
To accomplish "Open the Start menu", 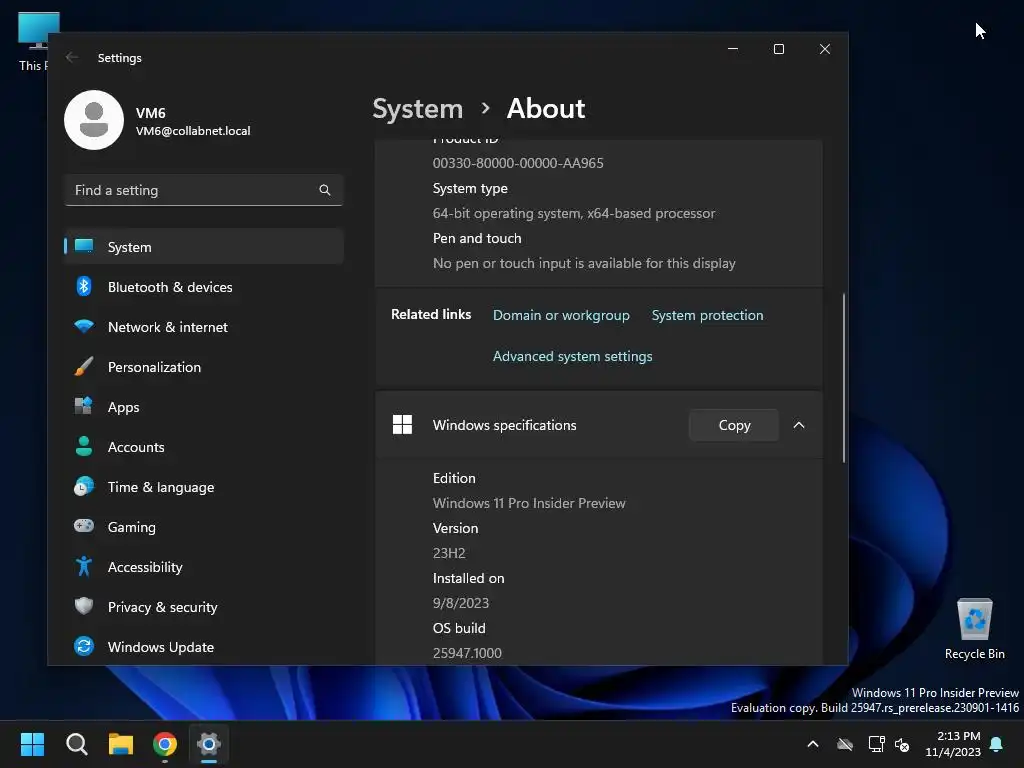I will click(x=32, y=744).
